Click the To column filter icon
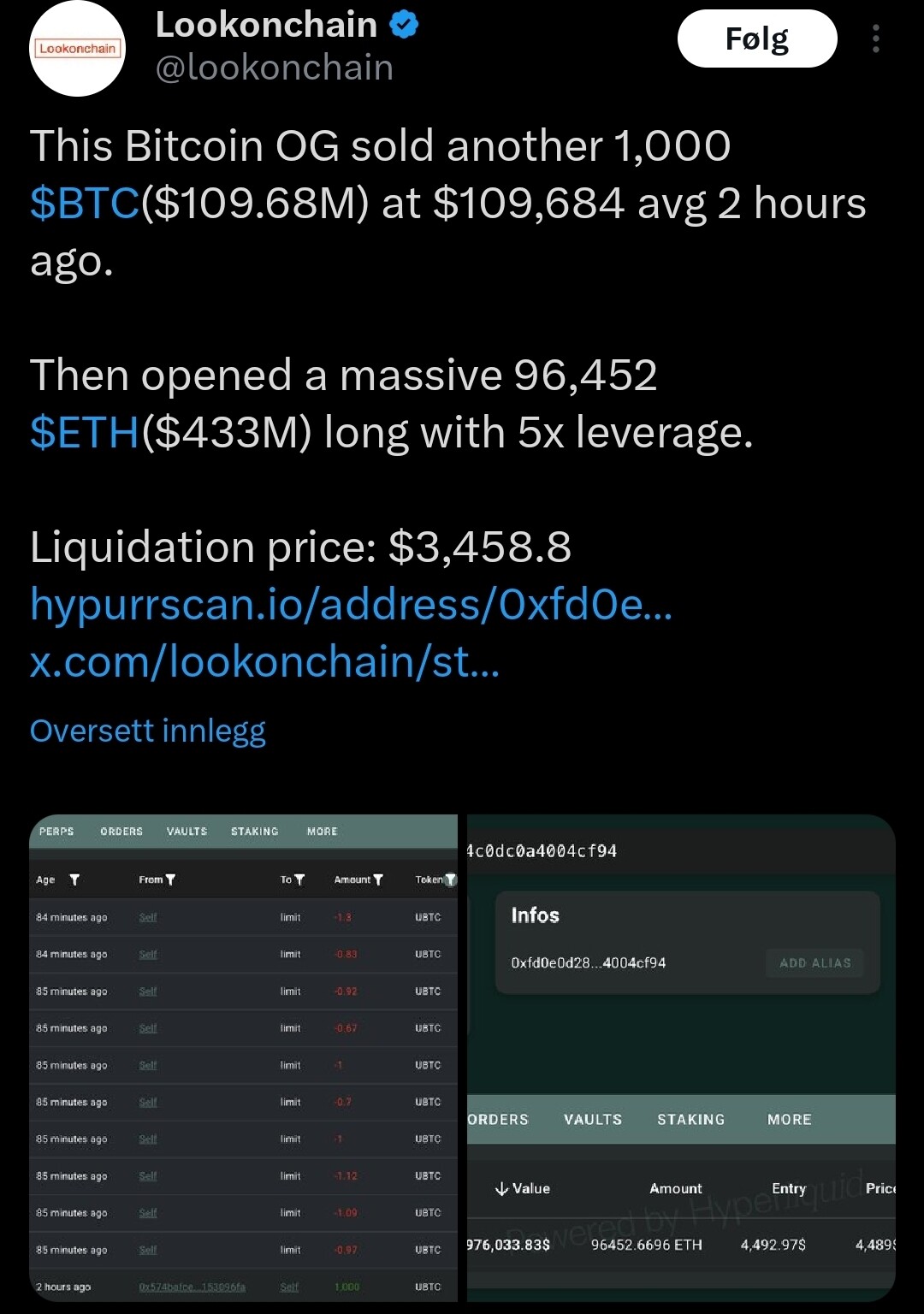This screenshot has width=924, height=1314. click(299, 879)
